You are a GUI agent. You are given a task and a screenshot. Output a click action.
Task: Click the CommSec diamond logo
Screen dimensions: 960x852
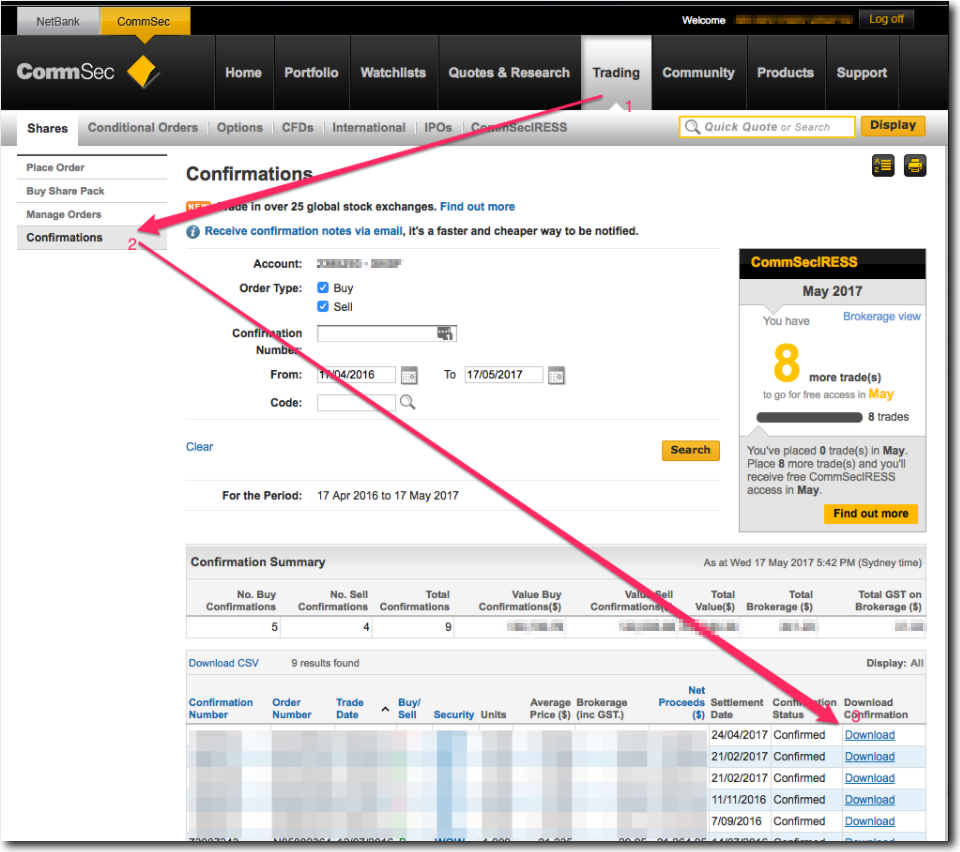[x=144, y=73]
